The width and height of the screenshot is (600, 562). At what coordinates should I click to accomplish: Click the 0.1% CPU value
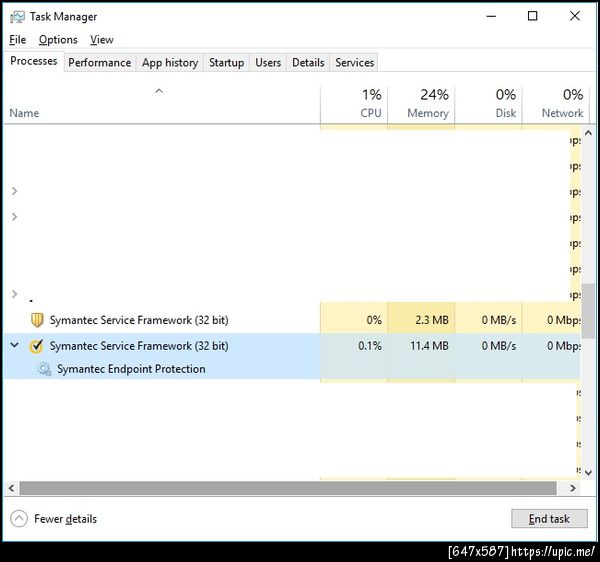tap(370, 346)
